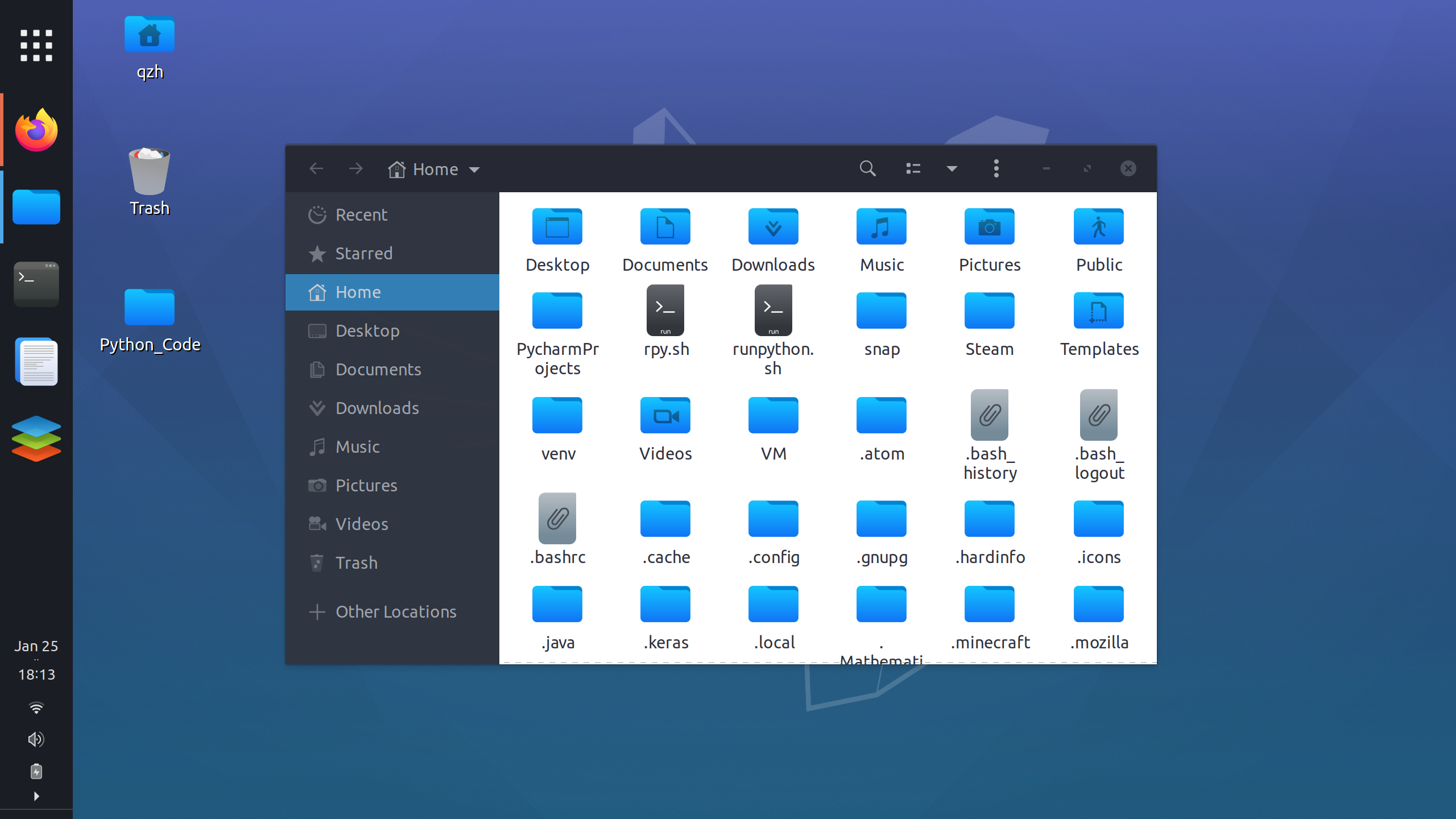Select Home in the sidebar
Screen dimensions: 1456x819
pos(392,292)
